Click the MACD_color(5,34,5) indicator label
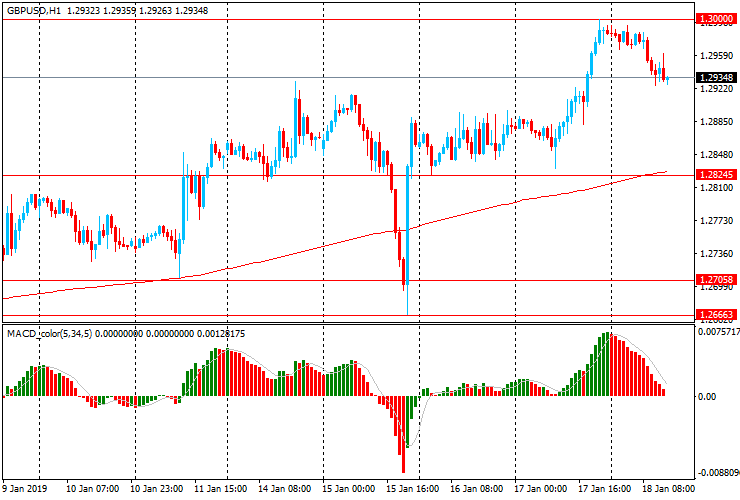Image resolution: width=740 pixels, height=500 pixels. click(x=50, y=334)
